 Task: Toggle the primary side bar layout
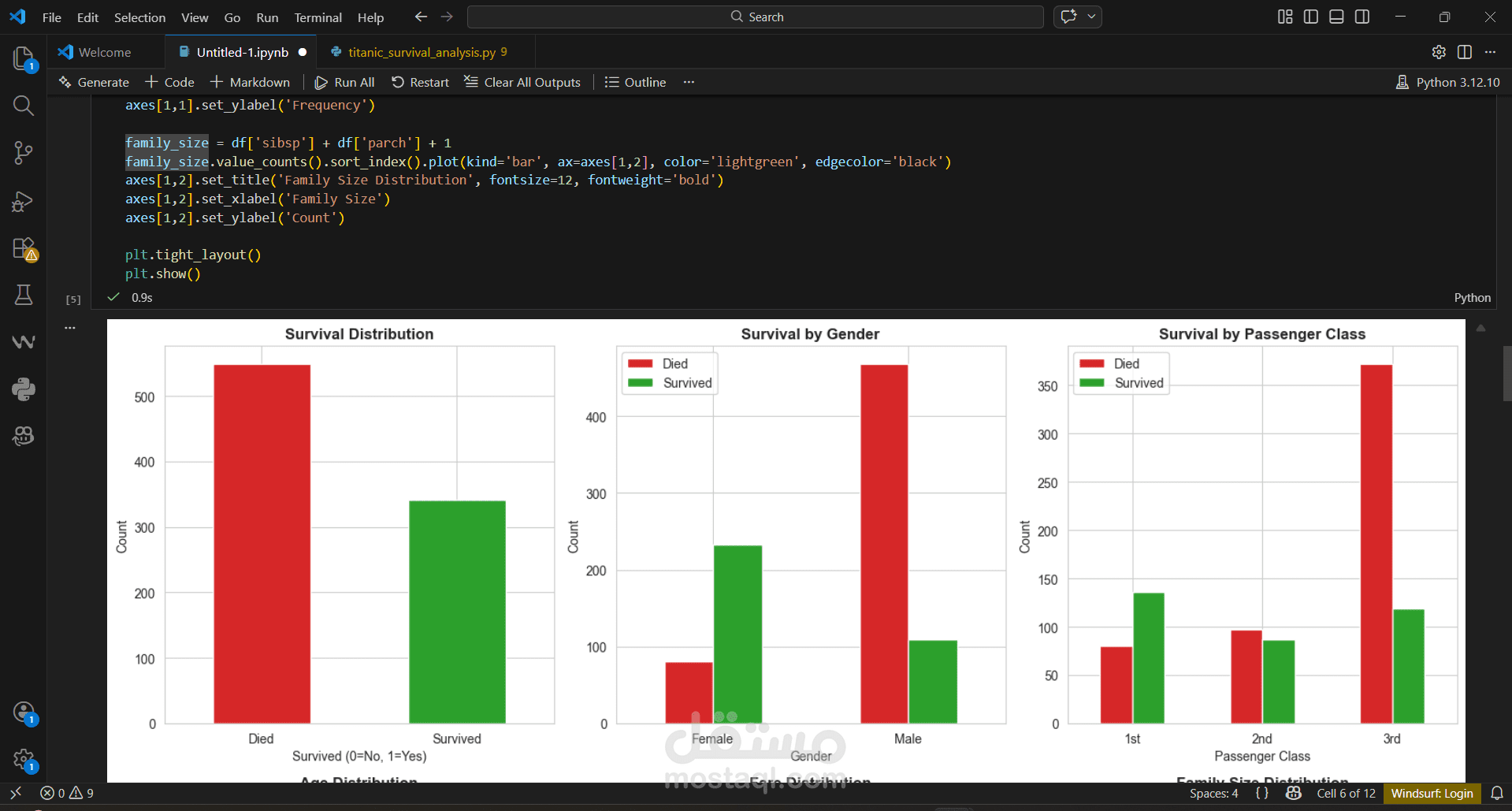tap(1311, 17)
